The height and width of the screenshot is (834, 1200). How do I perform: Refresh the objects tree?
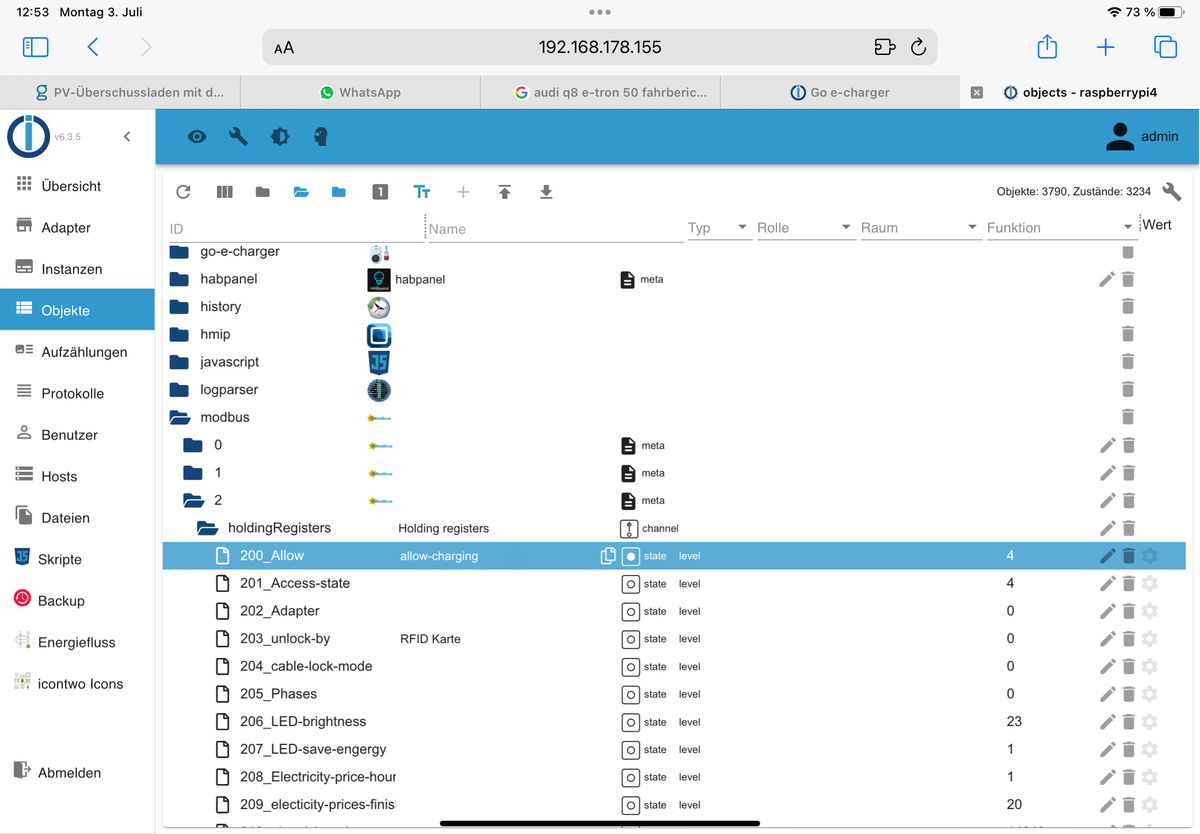[183, 192]
